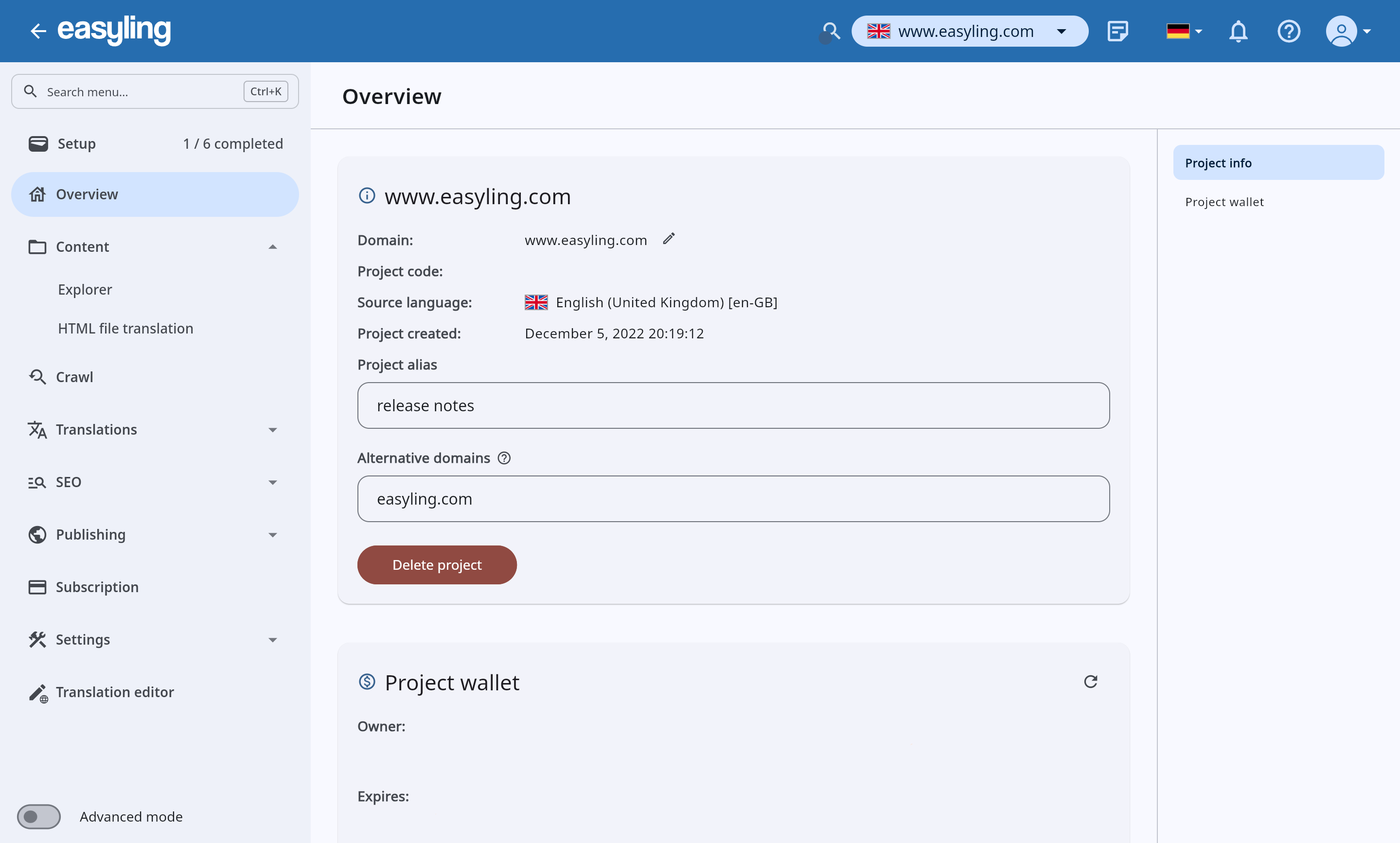Click the search icon in the top bar

(x=831, y=31)
